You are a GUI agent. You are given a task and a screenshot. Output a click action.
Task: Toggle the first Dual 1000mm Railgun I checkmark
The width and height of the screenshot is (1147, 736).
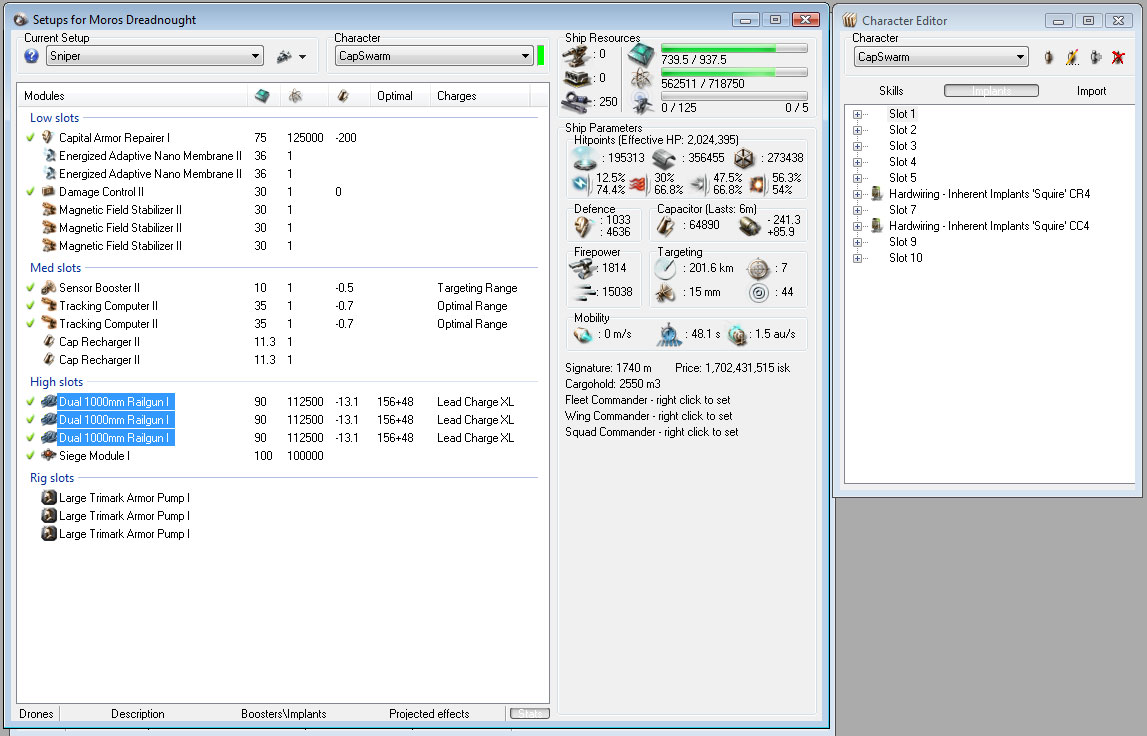pos(30,402)
